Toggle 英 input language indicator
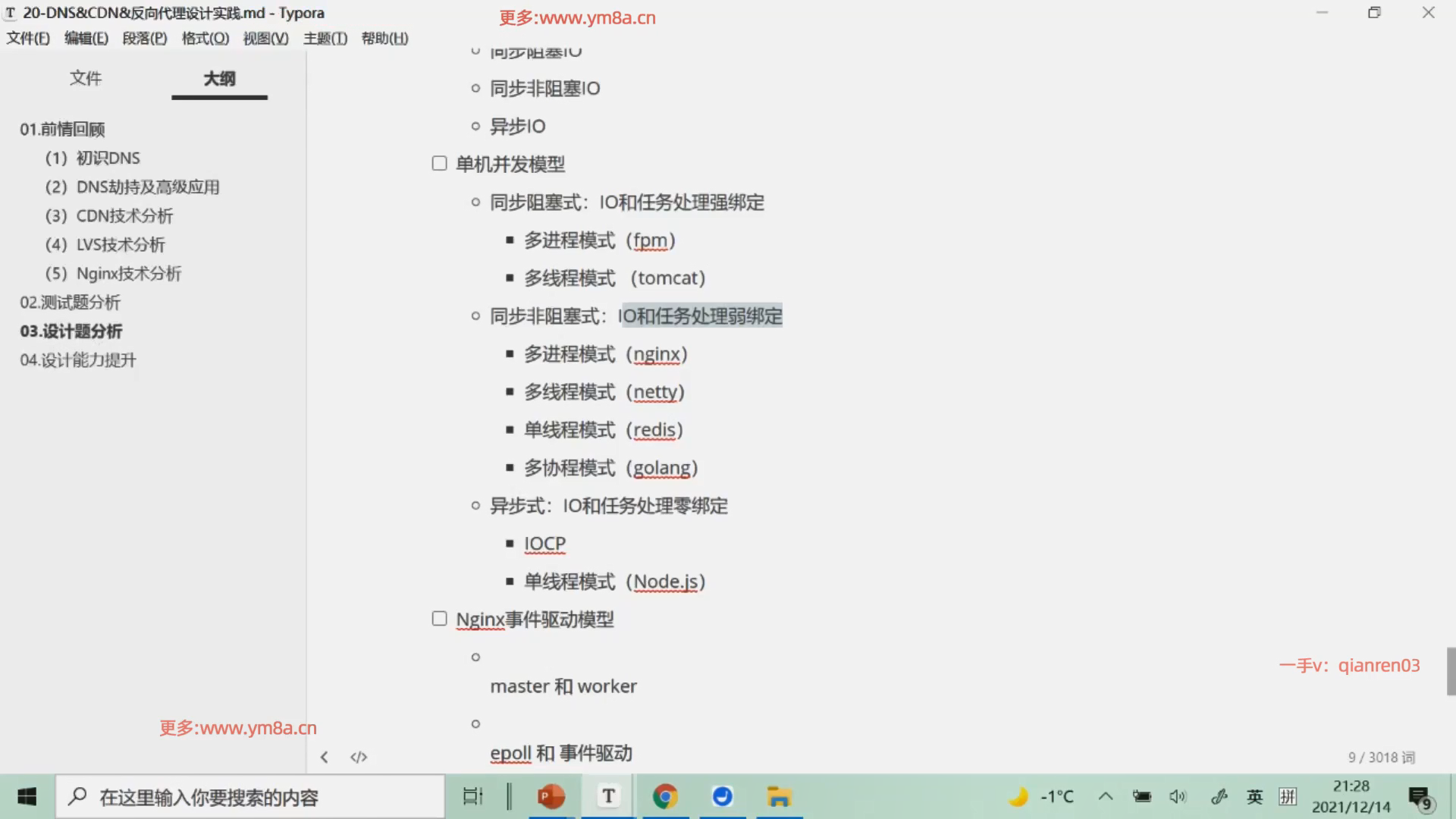 point(1254,796)
